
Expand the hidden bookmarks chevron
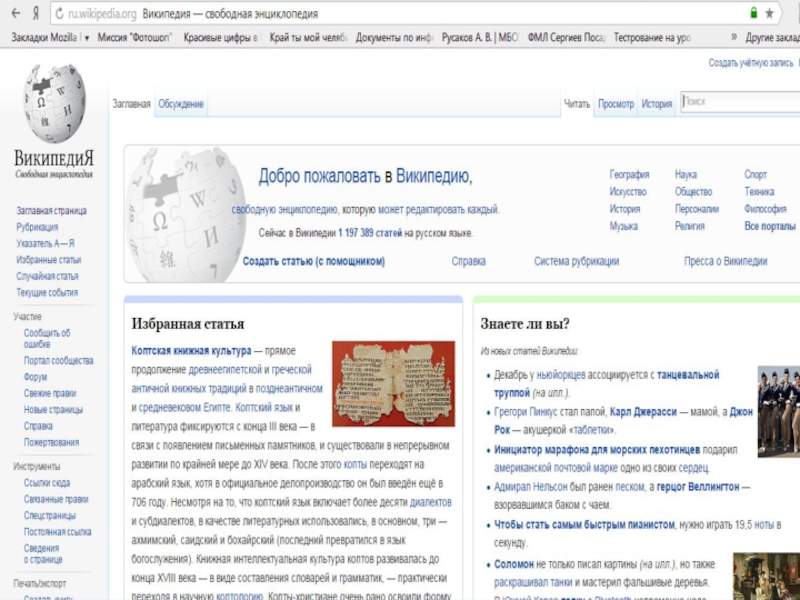click(734, 37)
